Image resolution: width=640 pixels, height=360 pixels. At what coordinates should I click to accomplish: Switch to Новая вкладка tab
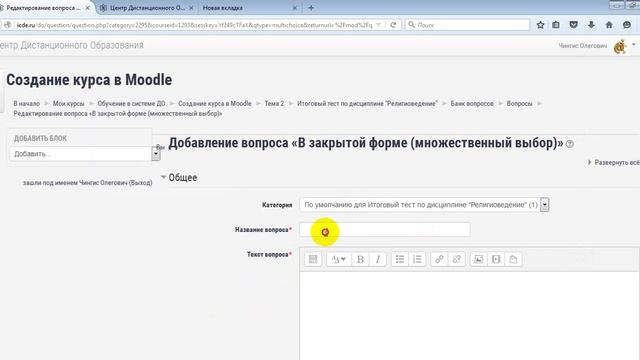click(x=223, y=8)
